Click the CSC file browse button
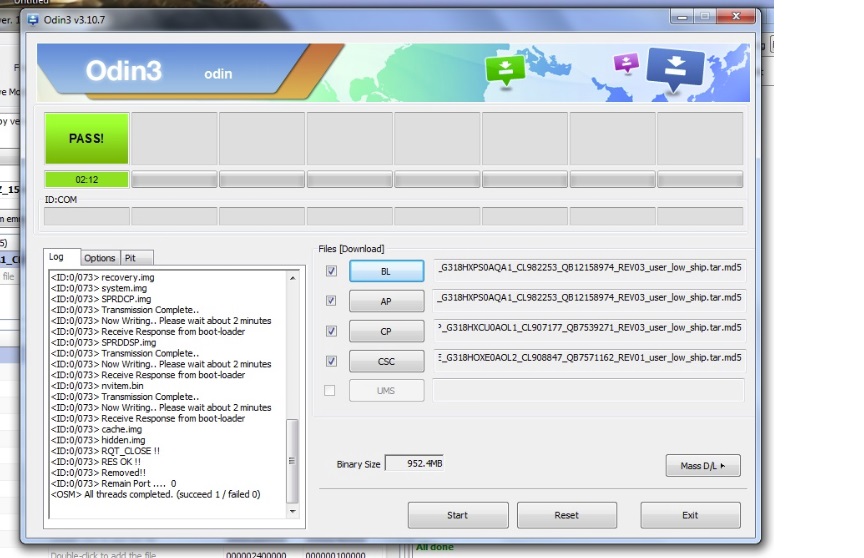The width and height of the screenshot is (864, 558). tap(386, 361)
